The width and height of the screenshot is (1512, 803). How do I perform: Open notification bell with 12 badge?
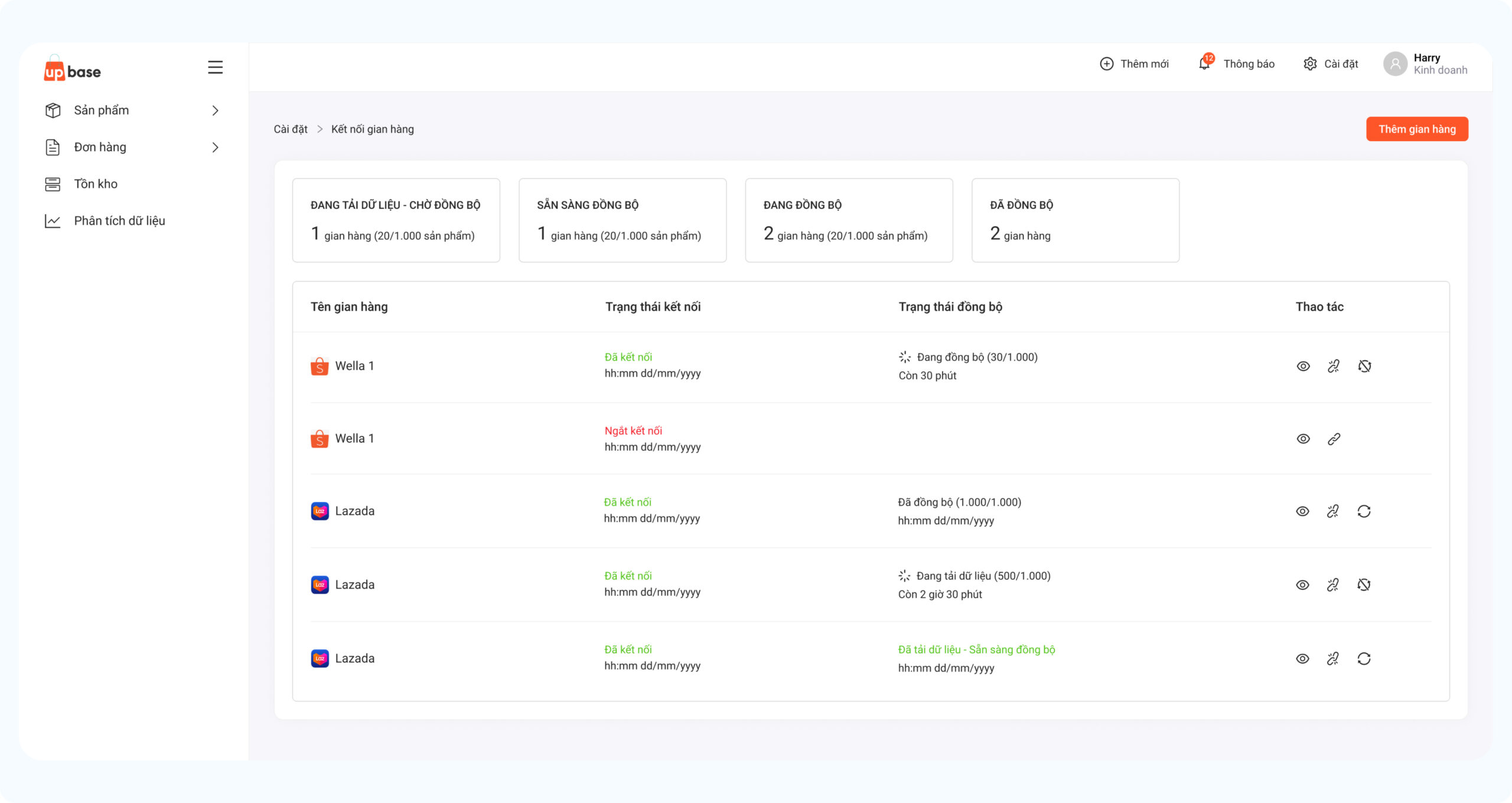pyautogui.click(x=1204, y=64)
